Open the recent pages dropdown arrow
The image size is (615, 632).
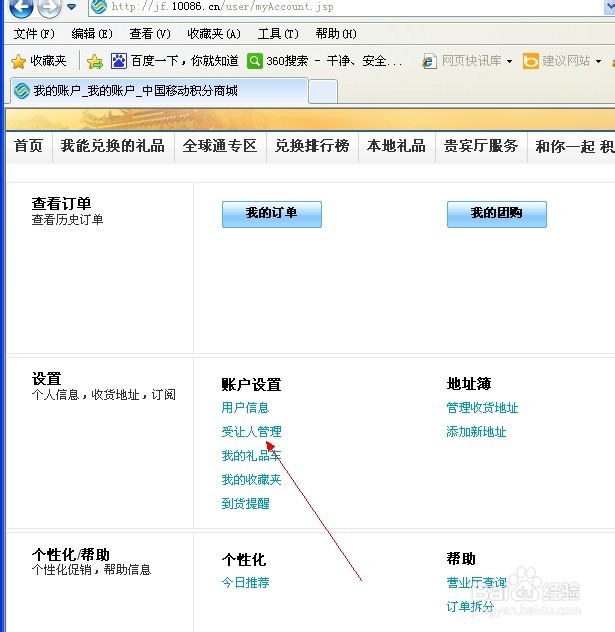71,7
